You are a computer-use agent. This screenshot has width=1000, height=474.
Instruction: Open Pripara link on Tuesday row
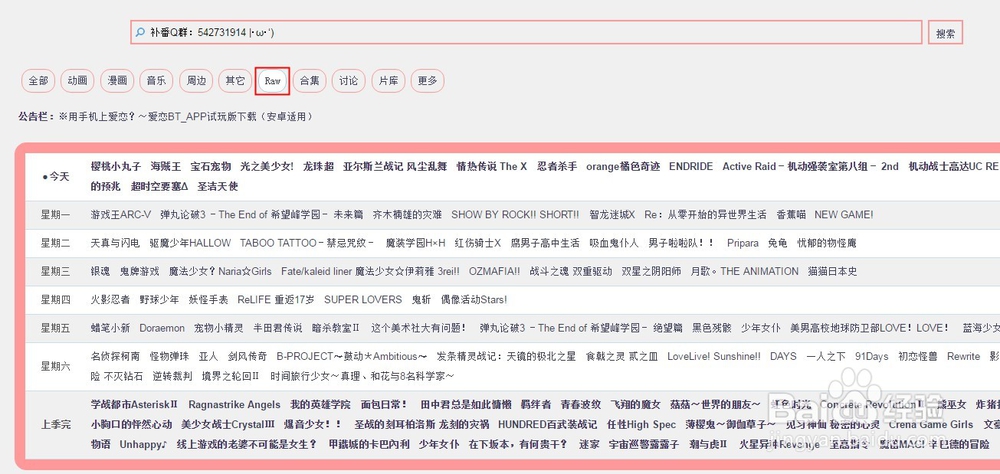pos(742,243)
